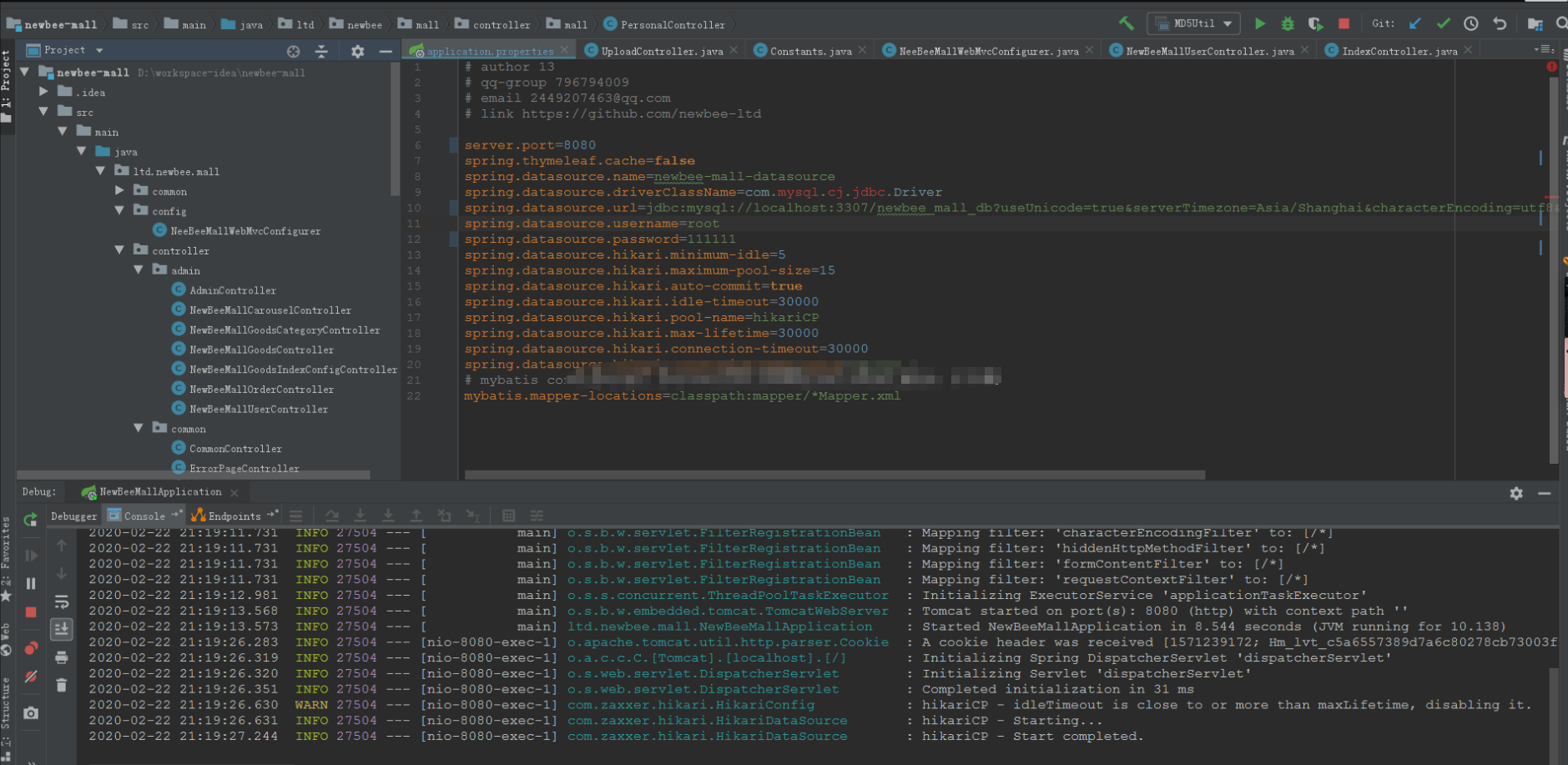Start debugging with the bug icon

coord(1288,24)
